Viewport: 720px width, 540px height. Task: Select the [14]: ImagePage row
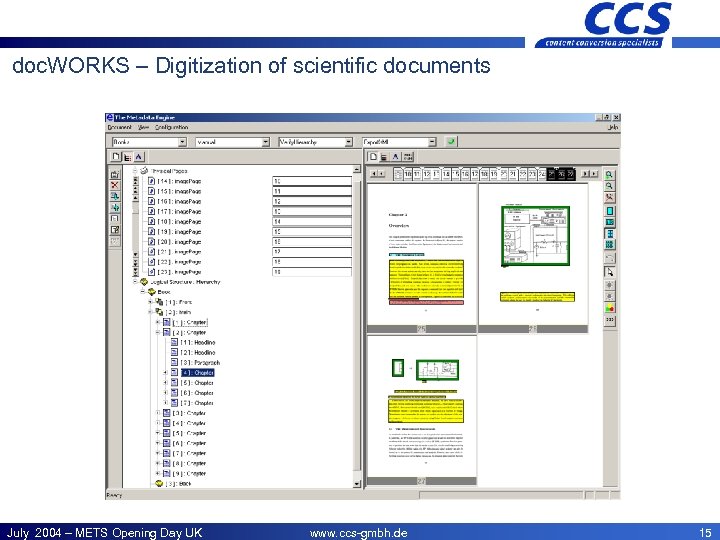(175, 181)
